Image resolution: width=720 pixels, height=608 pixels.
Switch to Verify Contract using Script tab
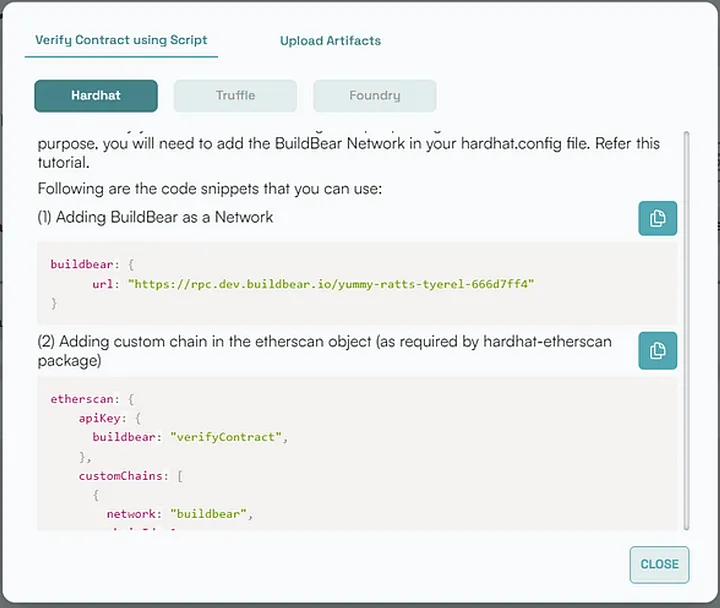[121, 40]
